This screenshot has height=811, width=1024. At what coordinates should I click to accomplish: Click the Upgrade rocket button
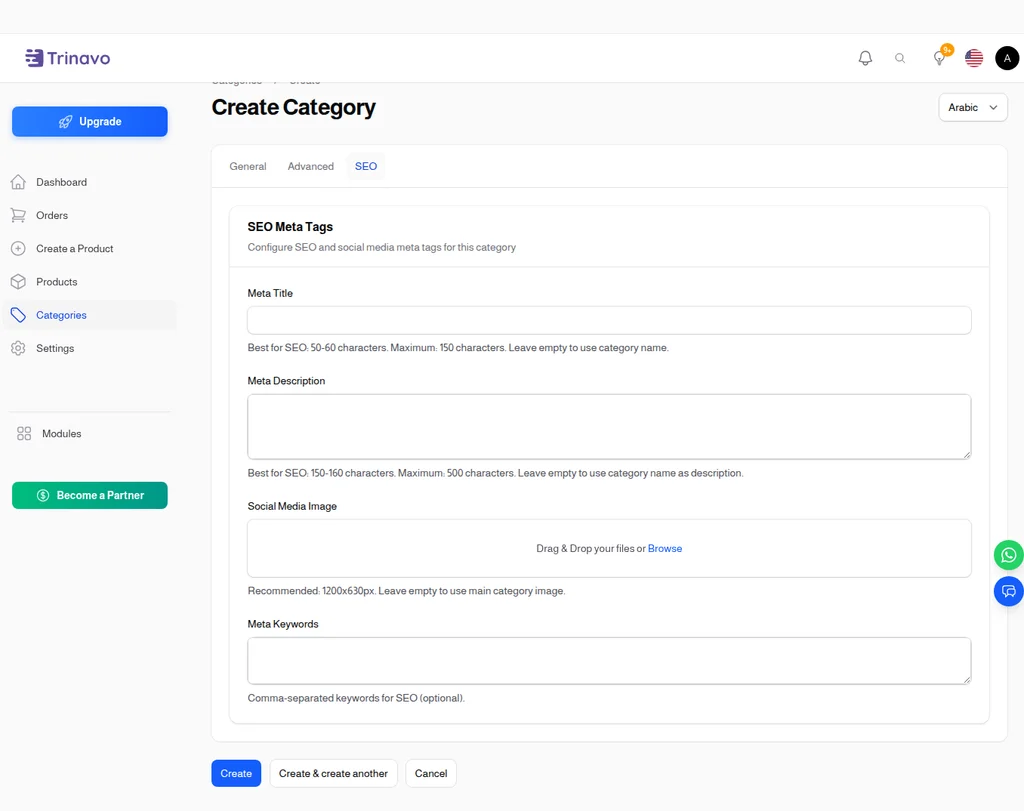89,121
